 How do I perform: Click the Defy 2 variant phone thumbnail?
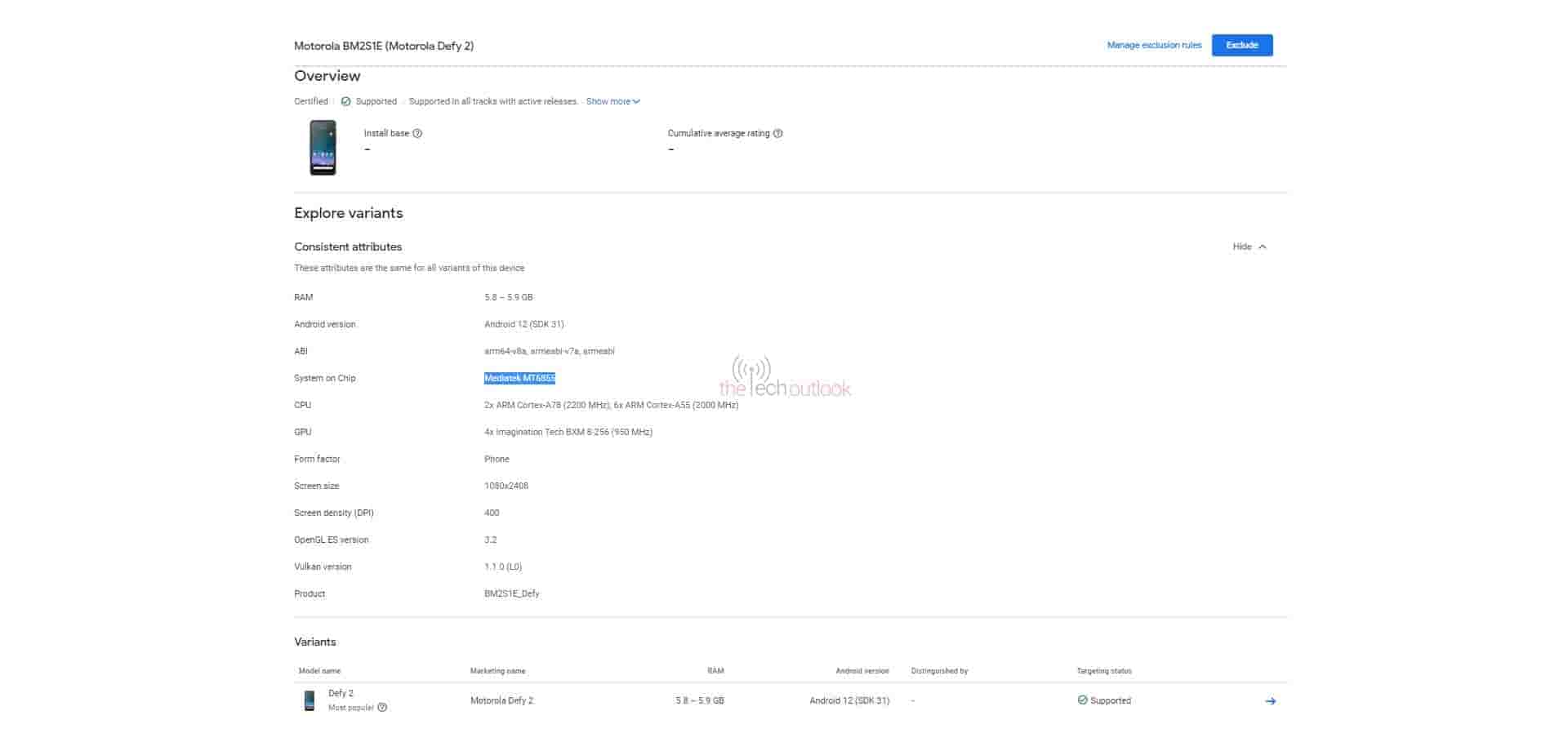tap(310, 700)
